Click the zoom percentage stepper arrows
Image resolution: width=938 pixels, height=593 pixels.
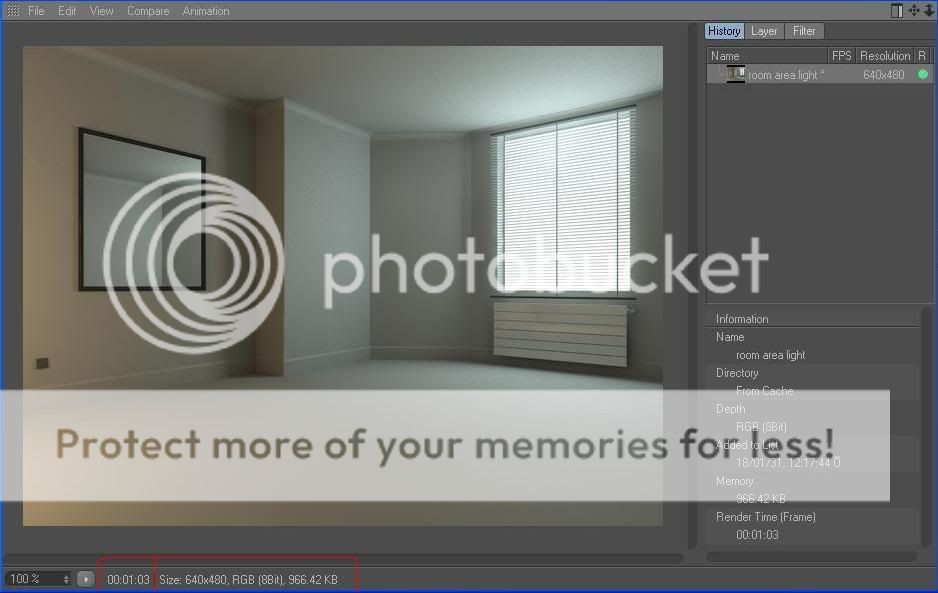(x=66, y=579)
